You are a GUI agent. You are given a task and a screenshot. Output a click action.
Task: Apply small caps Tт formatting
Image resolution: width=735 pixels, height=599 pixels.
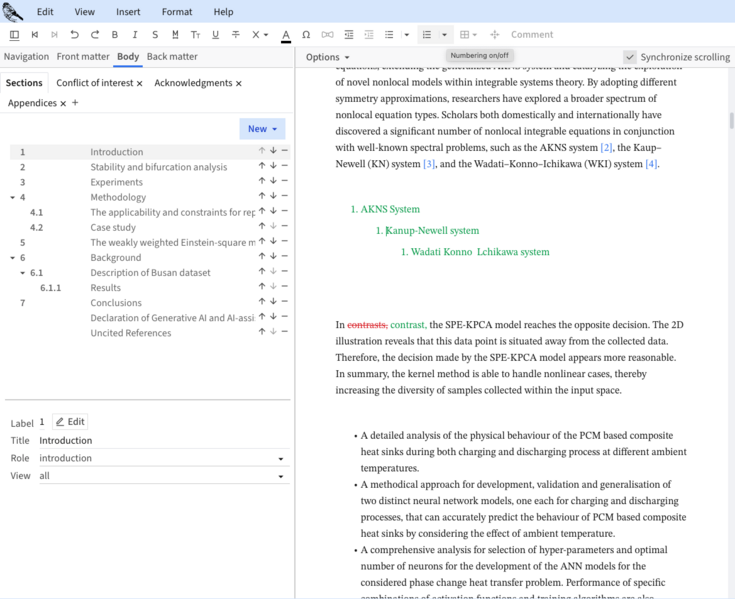tap(195, 35)
